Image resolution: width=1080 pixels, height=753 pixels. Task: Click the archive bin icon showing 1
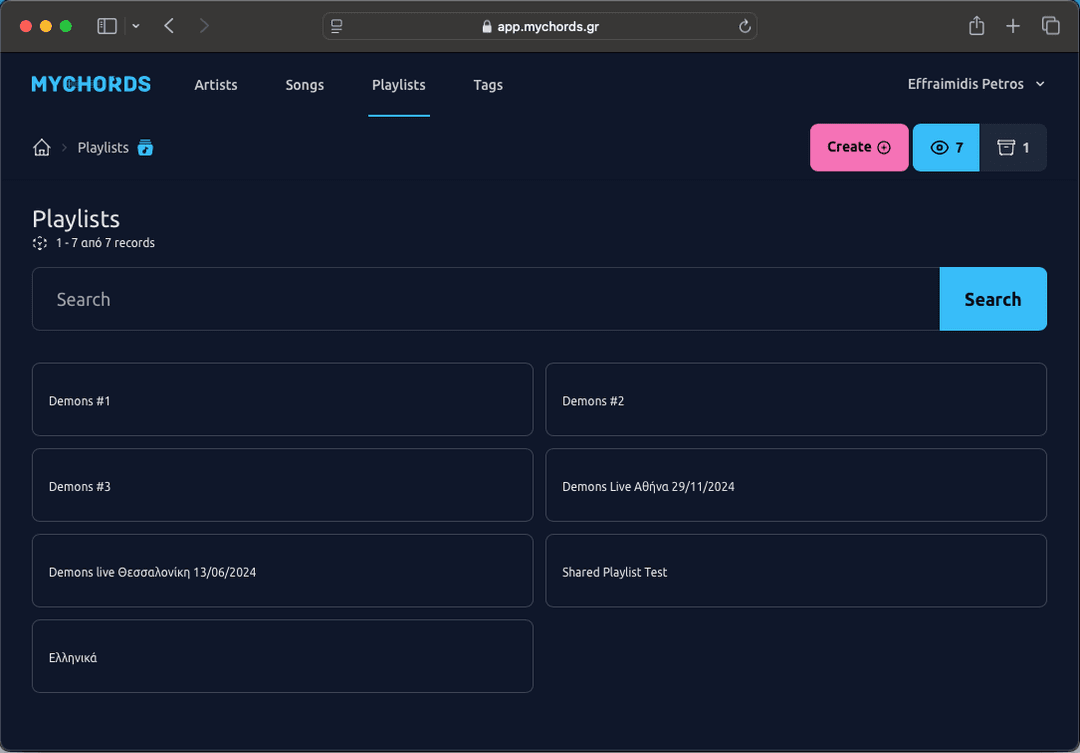[x=1013, y=147]
